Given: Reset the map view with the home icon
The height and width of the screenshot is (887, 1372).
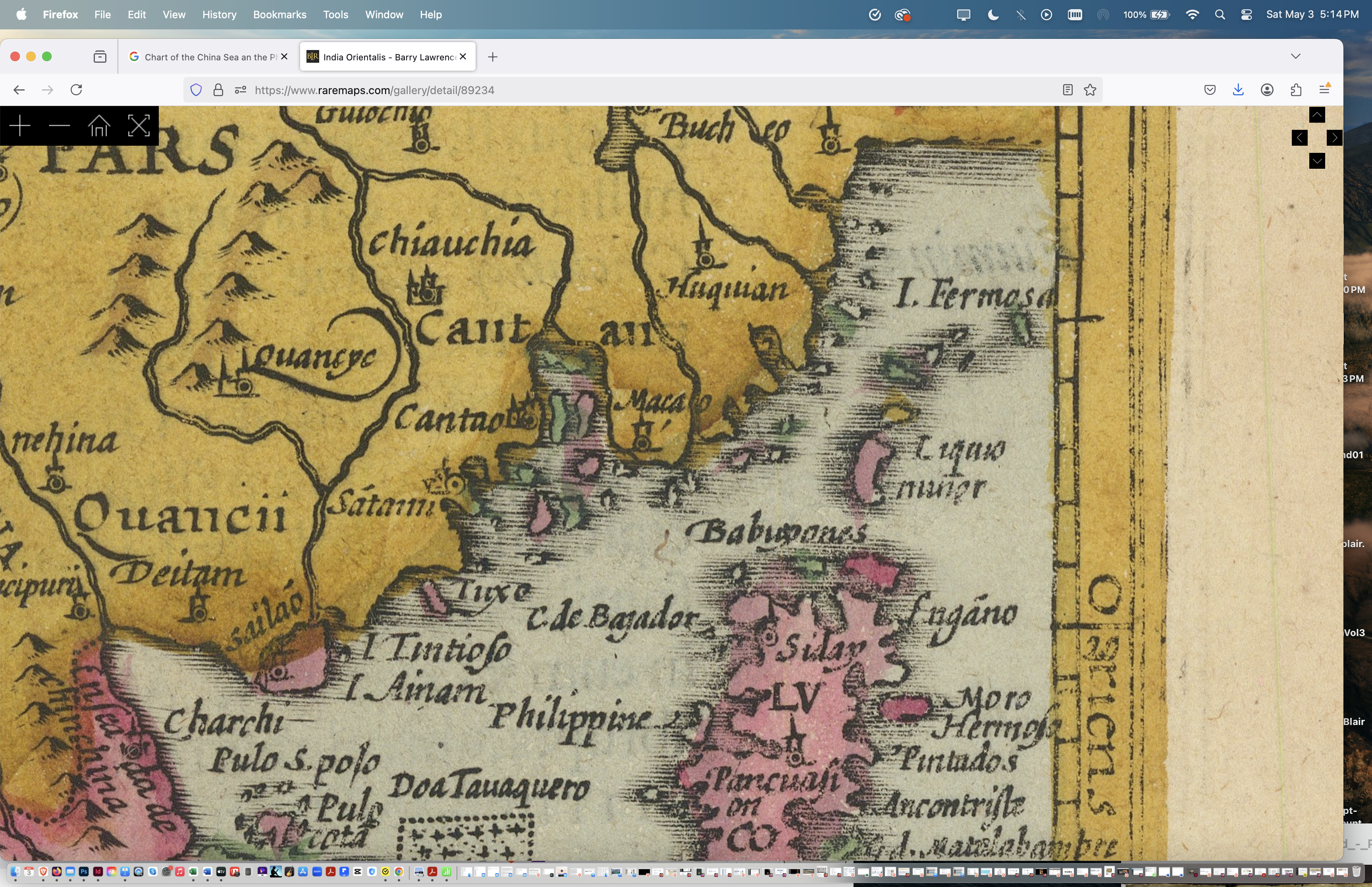Looking at the screenshot, I should click(x=99, y=125).
